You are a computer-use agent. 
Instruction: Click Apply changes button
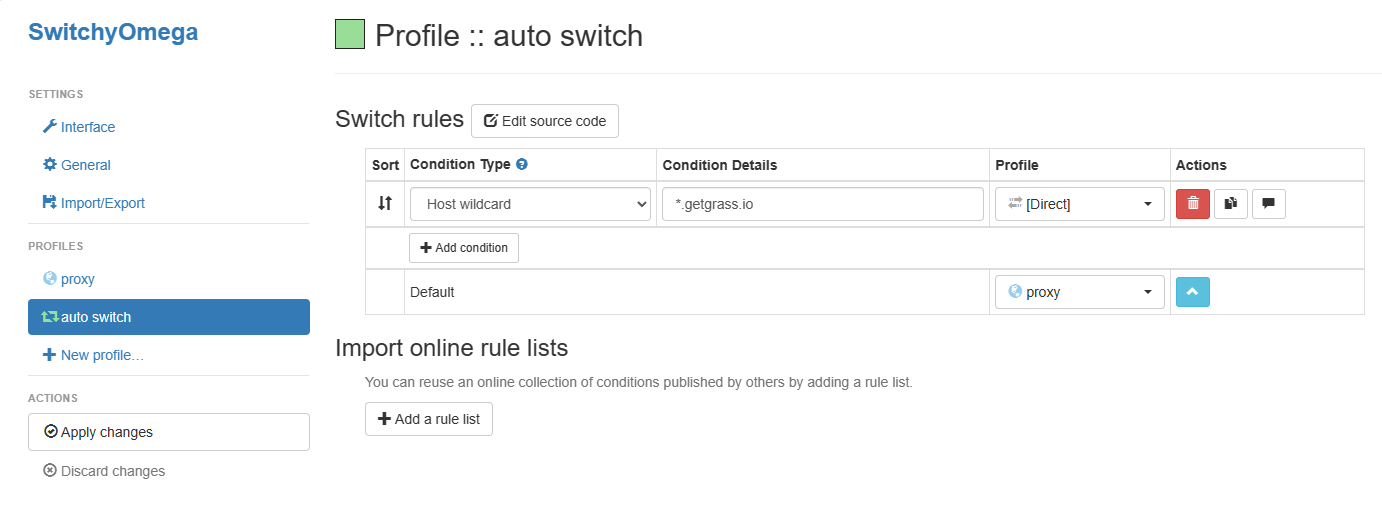click(168, 432)
